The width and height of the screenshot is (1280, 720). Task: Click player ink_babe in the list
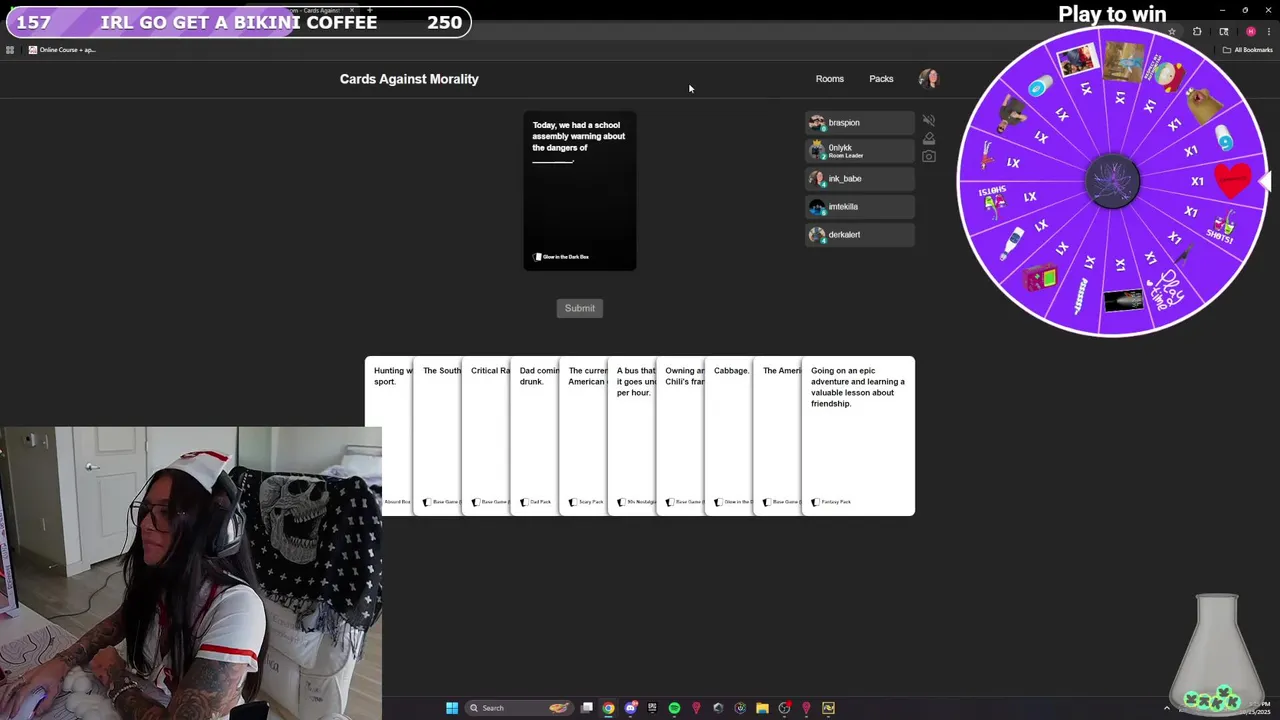(860, 179)
